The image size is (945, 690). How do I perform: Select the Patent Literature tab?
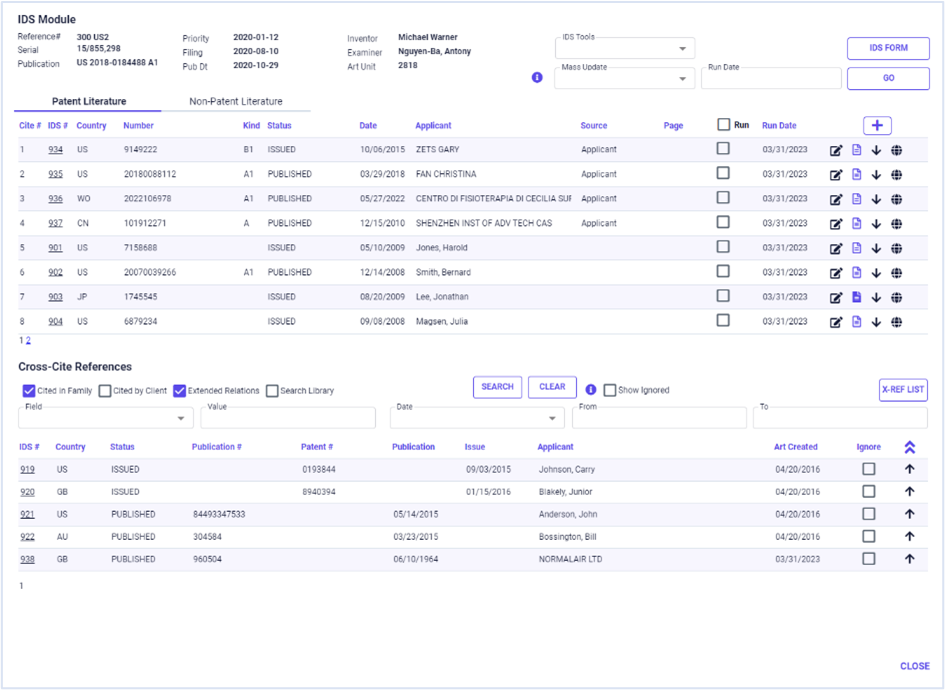88,101
